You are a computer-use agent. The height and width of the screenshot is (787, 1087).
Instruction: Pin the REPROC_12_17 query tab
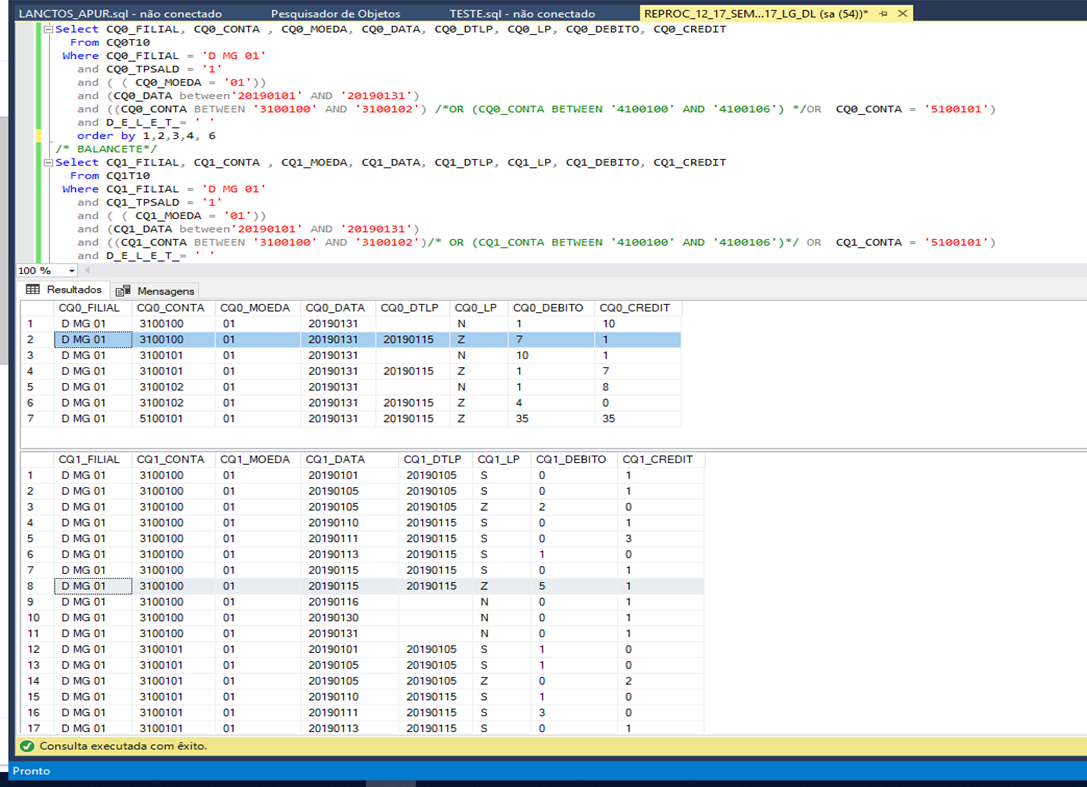coord(884,14)
